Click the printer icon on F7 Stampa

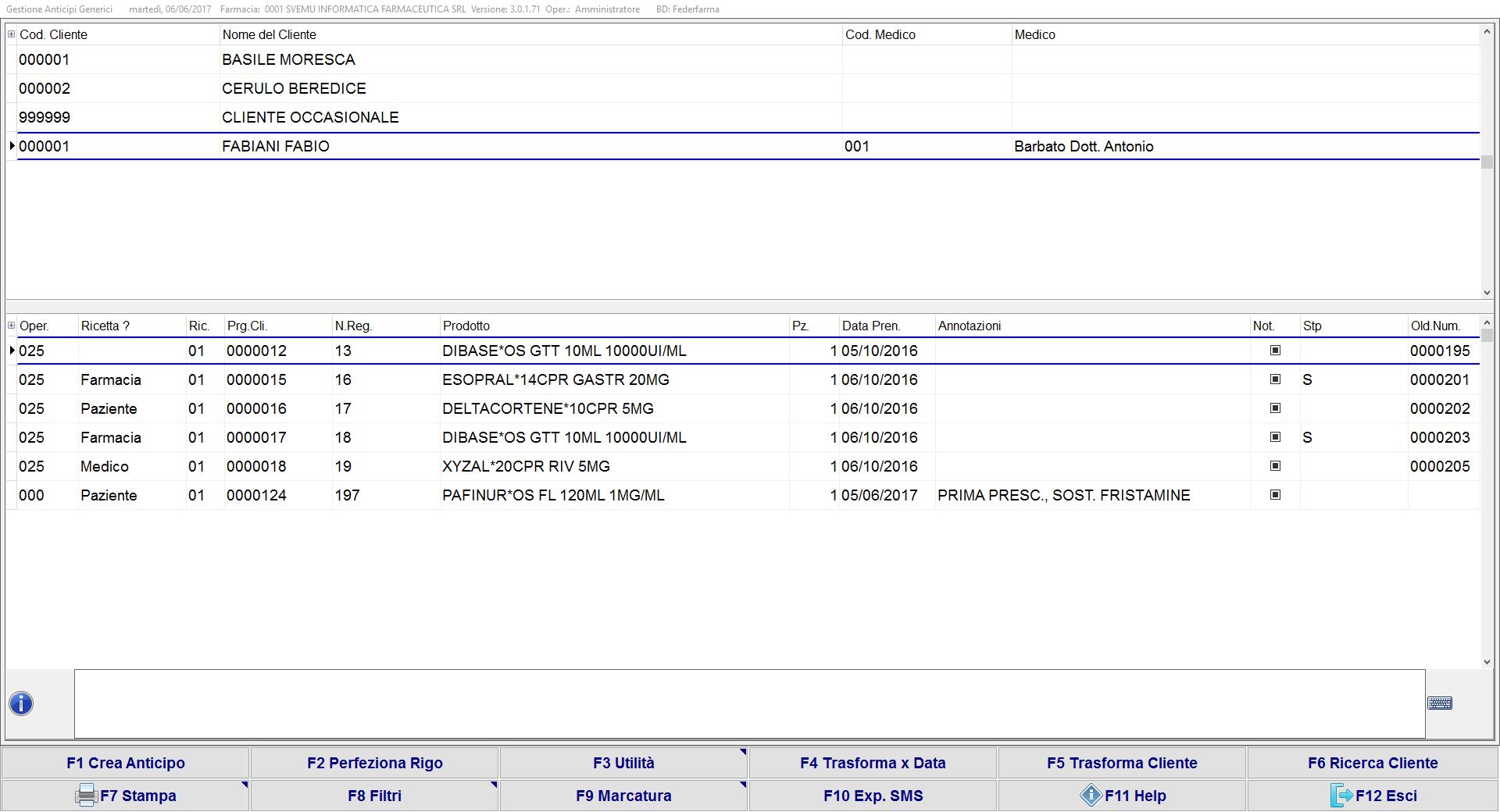(x=86, y=796)
